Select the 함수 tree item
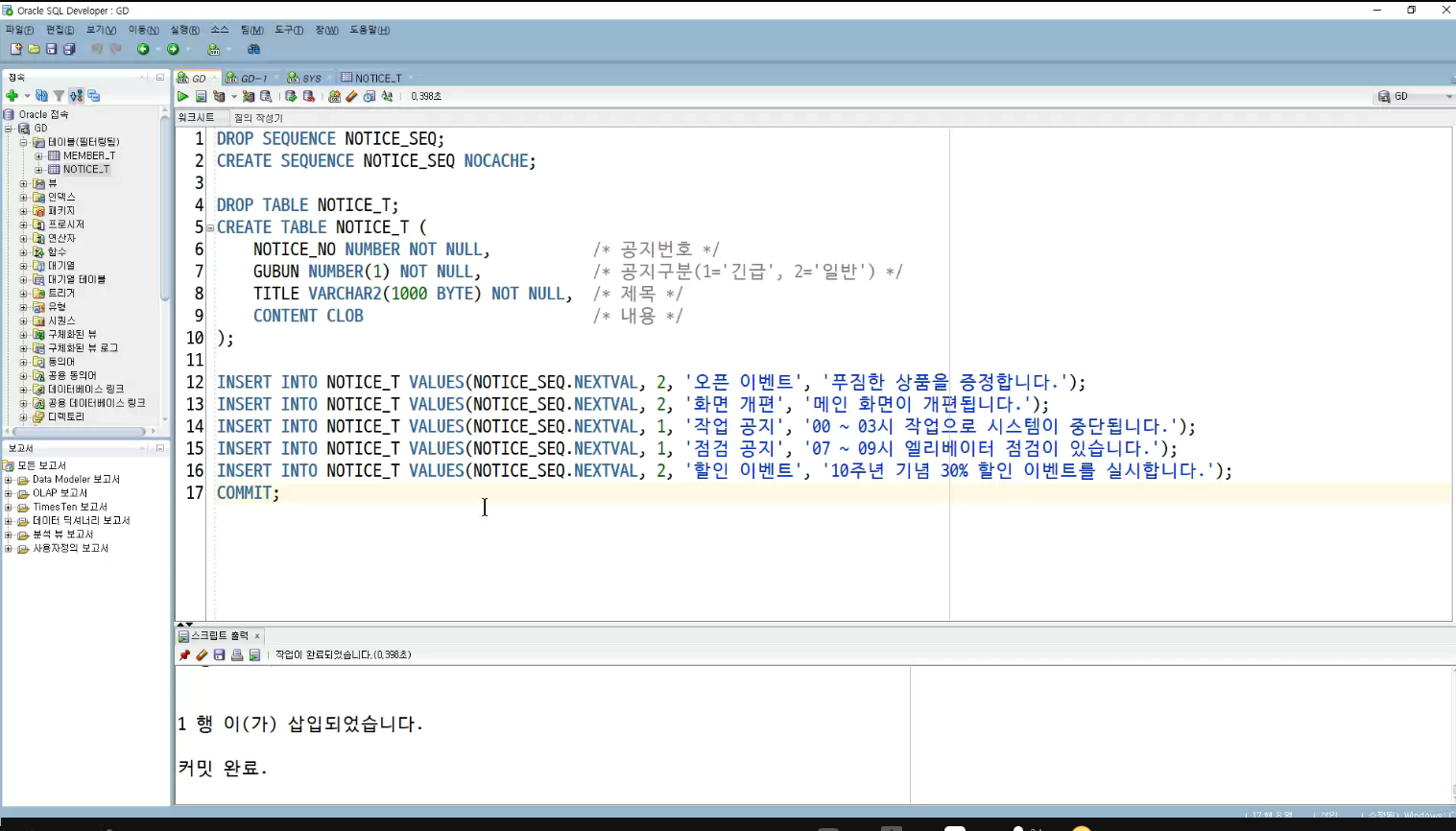1456x831 pixels. tap(58, 251)
